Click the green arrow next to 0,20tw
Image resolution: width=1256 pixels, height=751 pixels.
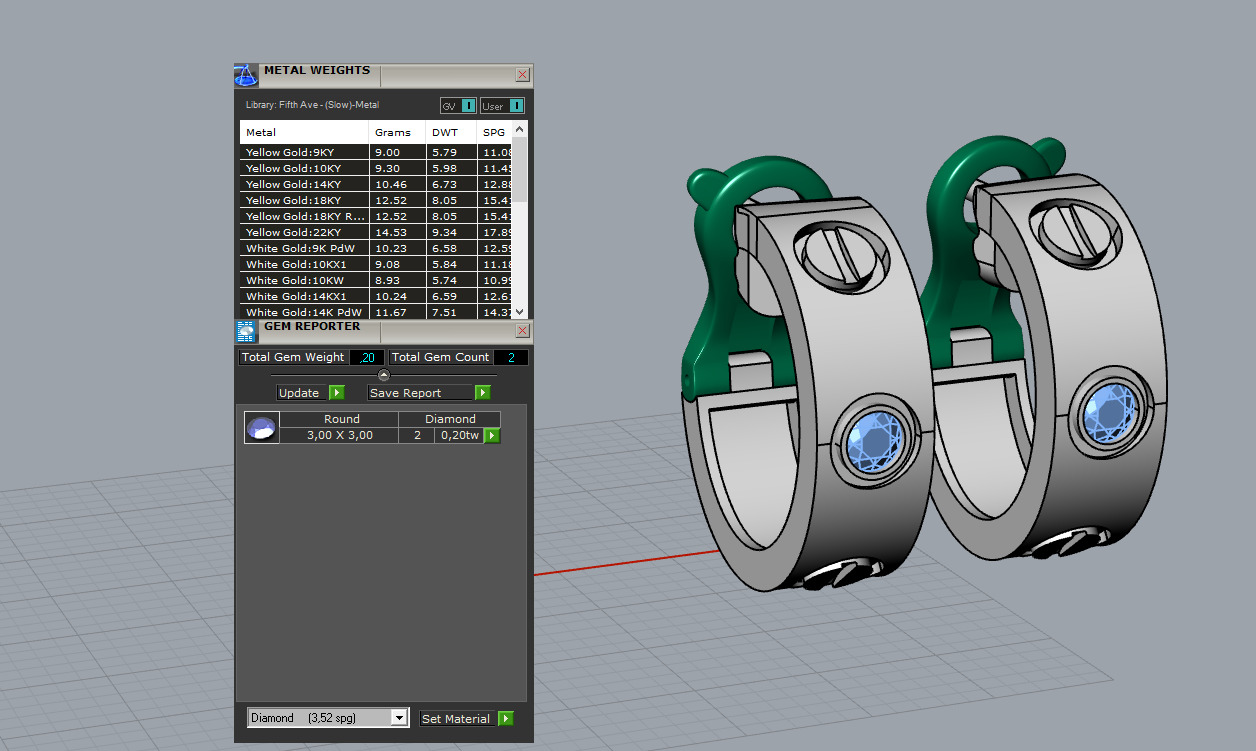pos(492,435)
